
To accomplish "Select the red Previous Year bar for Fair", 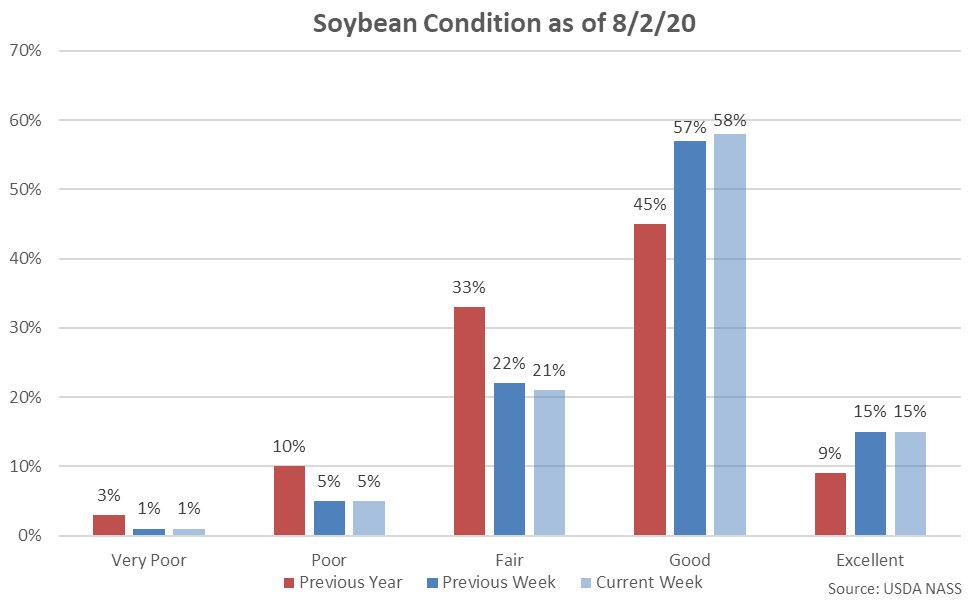I will (x=469, y=421).
